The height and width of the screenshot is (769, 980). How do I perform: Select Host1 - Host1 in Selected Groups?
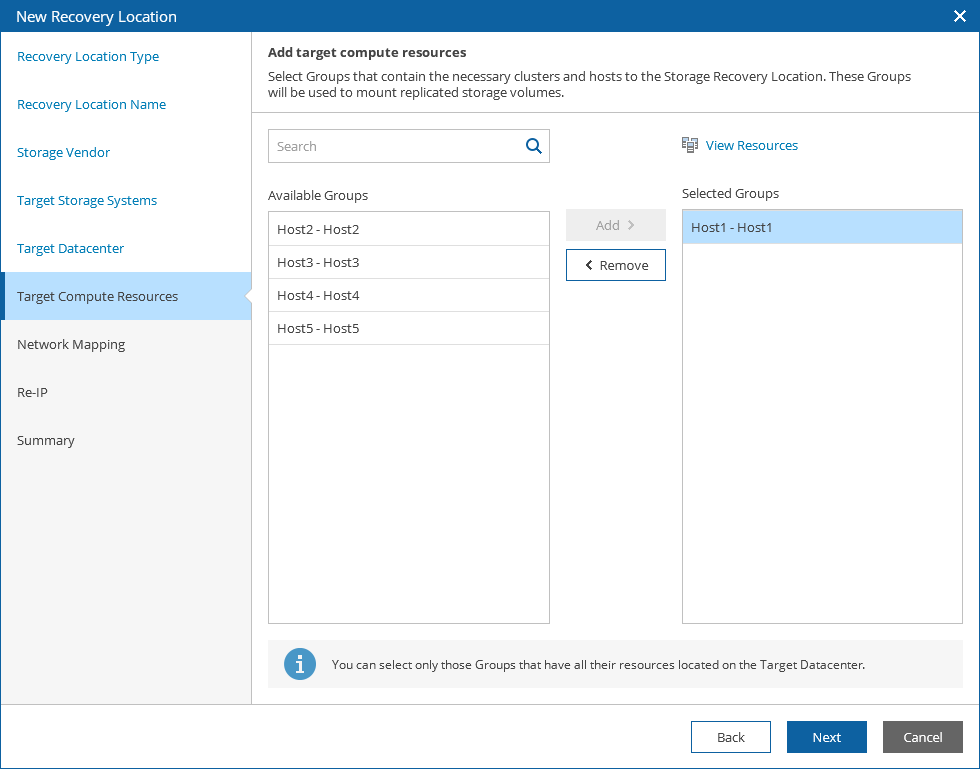(822, 227)
